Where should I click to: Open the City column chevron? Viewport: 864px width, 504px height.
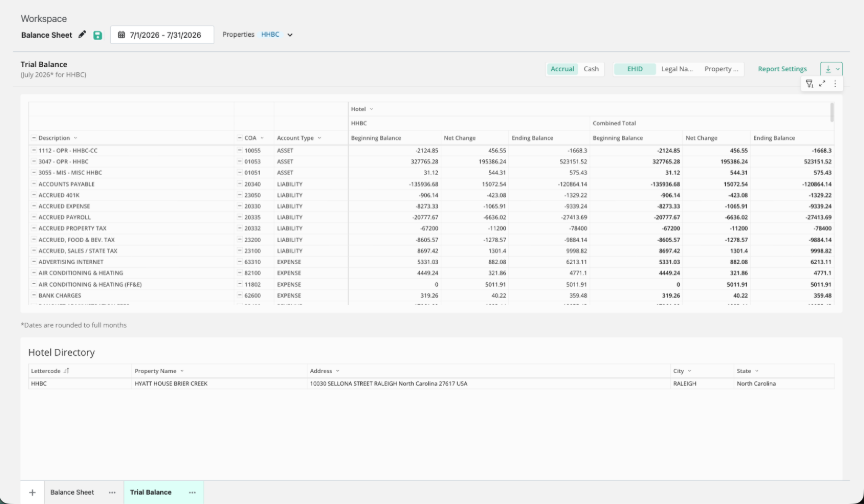pos(689,371)
